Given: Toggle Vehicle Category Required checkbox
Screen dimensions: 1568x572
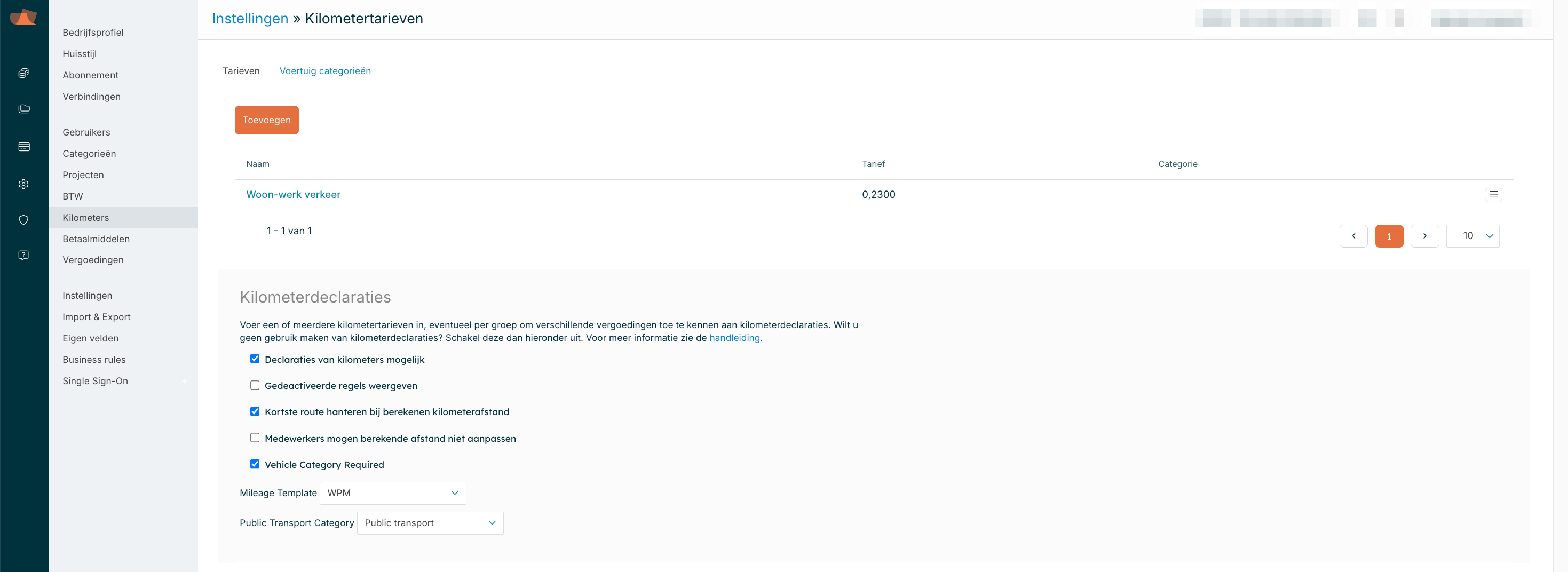Looking at the screenshot, I should click(x=255, y=464).
